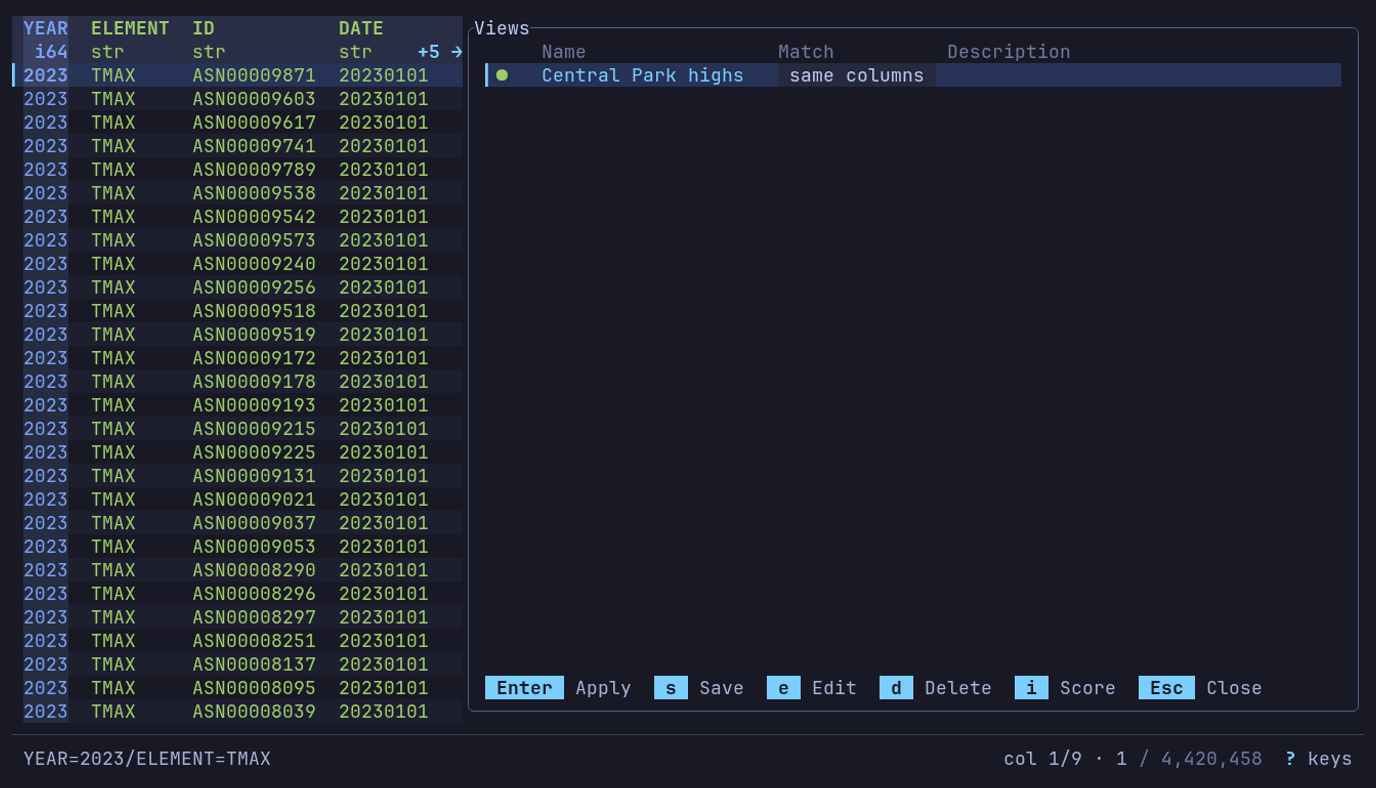This screenshot has height=788, width=1376.
Task: Click the YEAR=2023/ELEMENT=TMAX path in status bar
Action: 147,759
